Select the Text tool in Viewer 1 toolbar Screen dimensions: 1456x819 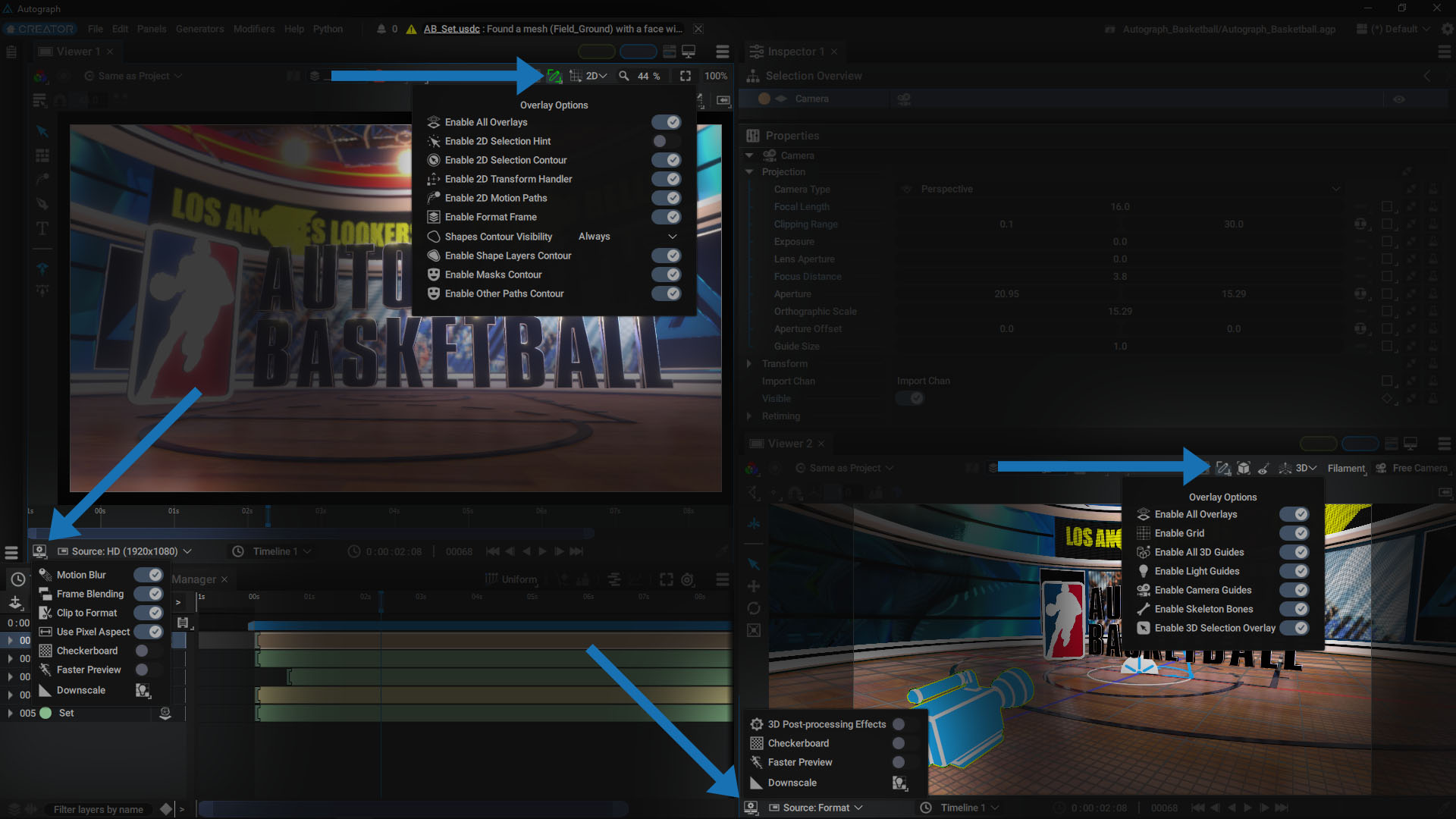pyautogui.click(x=42, y=228)
